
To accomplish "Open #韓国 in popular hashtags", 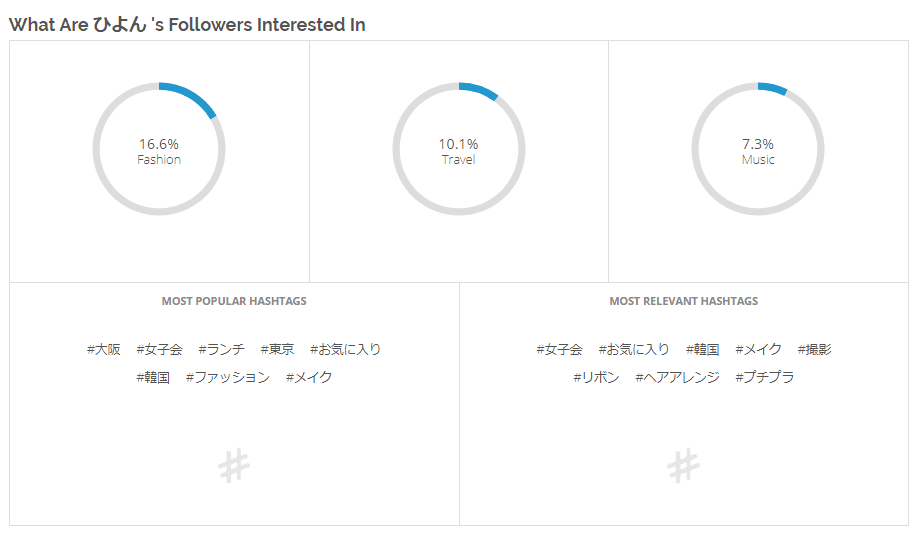I will tap(153, 378).
